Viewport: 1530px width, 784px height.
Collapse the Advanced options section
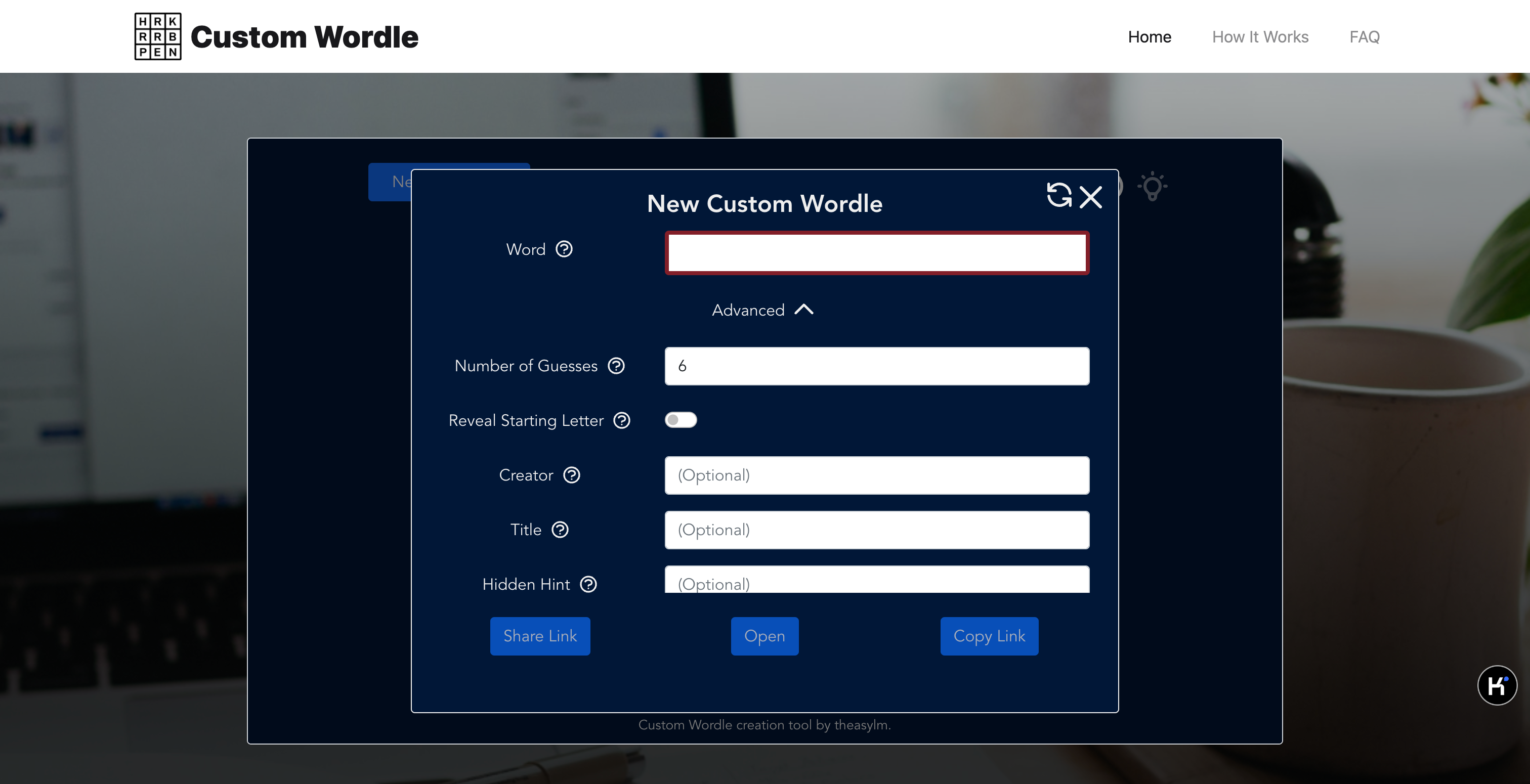[x=763, y=310]
